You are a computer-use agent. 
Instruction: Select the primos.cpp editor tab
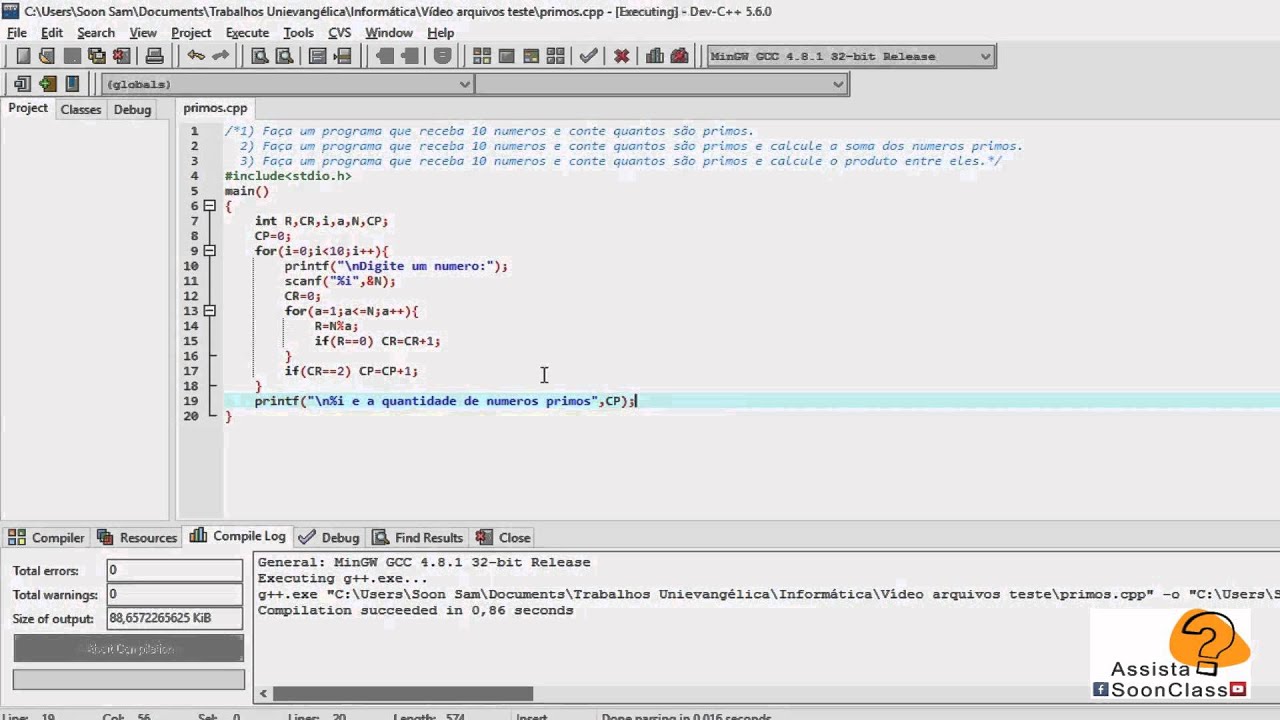[x=215, y=108]
